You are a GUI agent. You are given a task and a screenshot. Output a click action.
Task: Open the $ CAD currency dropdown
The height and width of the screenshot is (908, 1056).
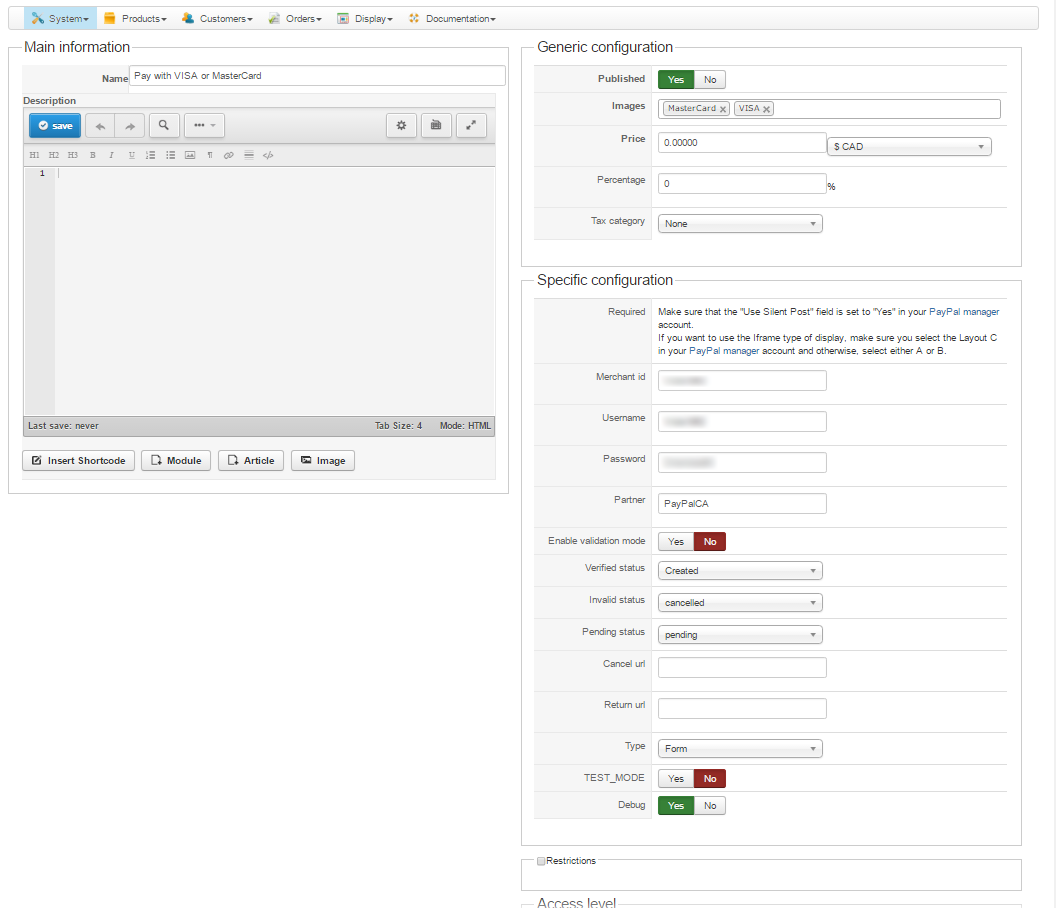pyautogui.click(x=909, y=147)
